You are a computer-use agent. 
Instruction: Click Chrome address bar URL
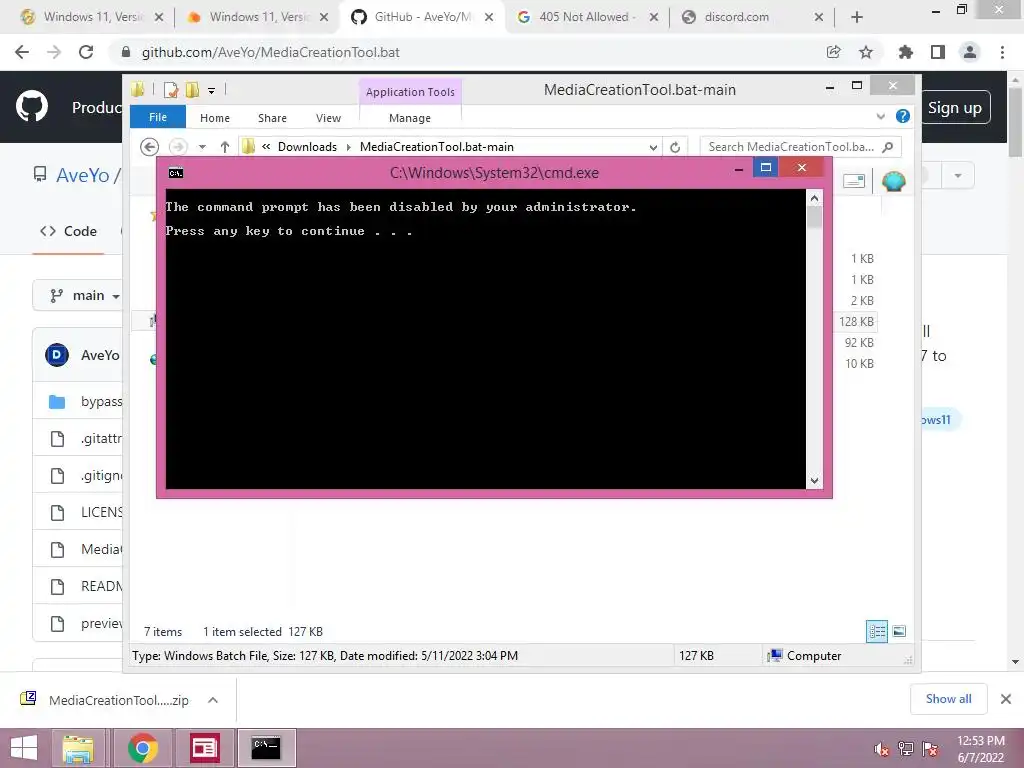270,52
